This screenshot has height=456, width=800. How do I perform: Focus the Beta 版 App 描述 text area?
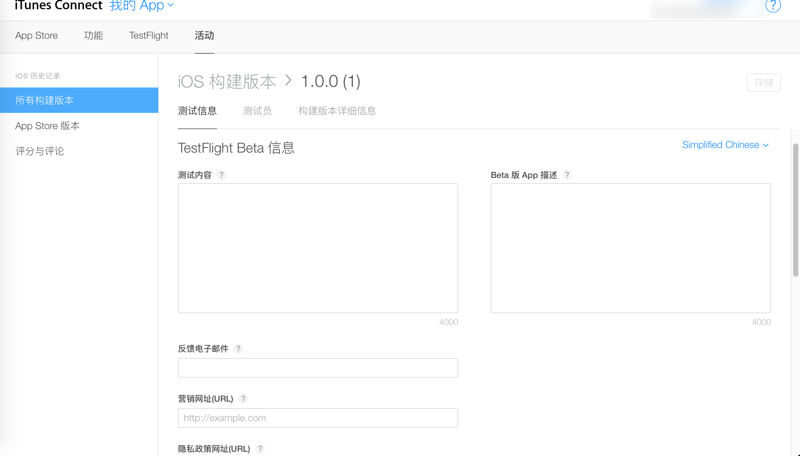(631, 248)
